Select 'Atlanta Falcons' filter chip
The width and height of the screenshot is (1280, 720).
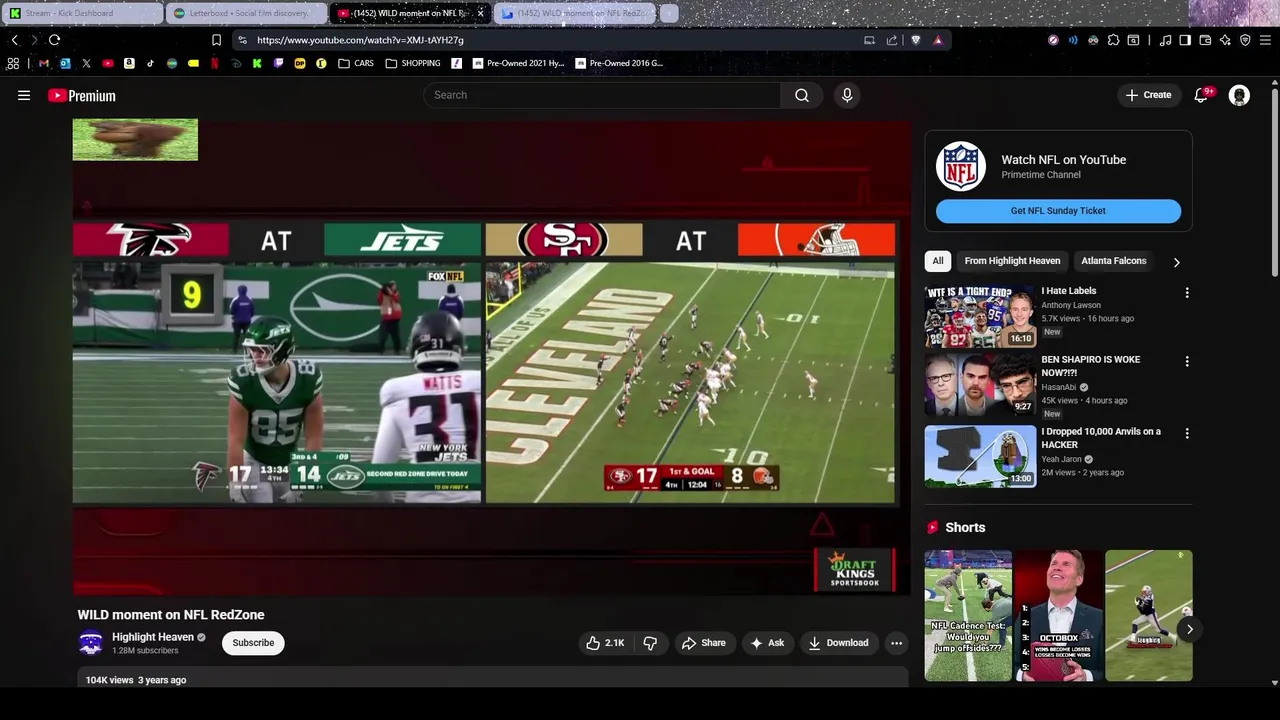(x=1113, y=261)
